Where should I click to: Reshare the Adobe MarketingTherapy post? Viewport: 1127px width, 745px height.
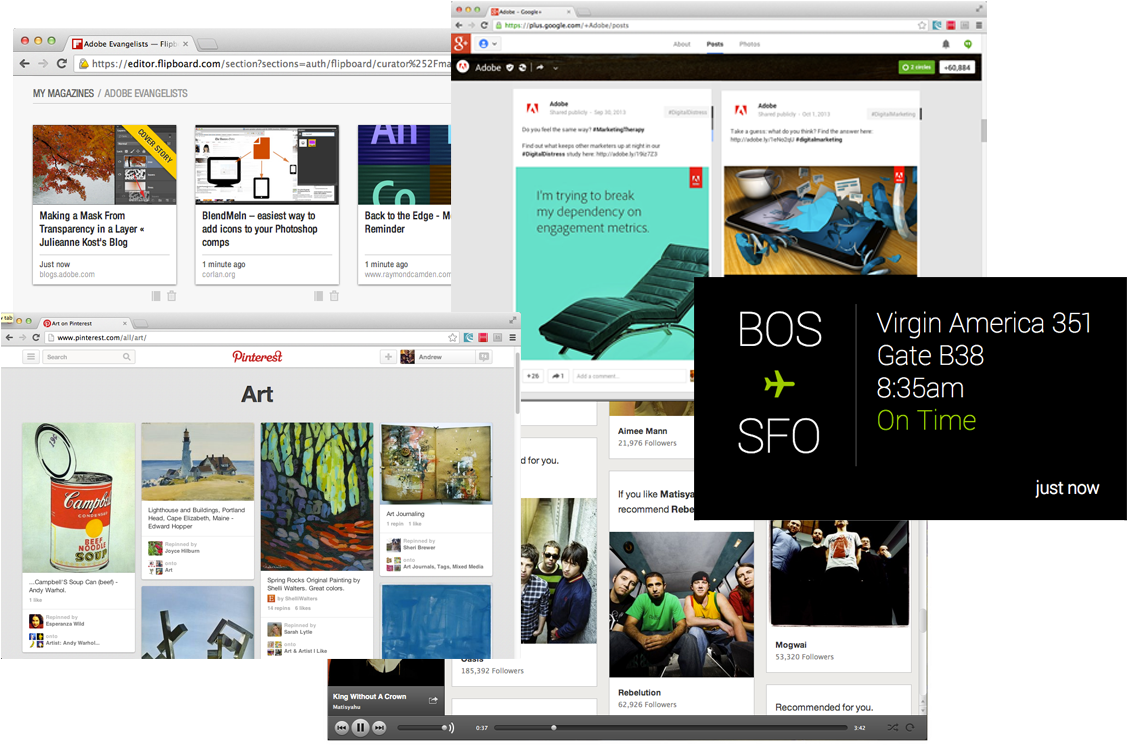tap(558, 376)
